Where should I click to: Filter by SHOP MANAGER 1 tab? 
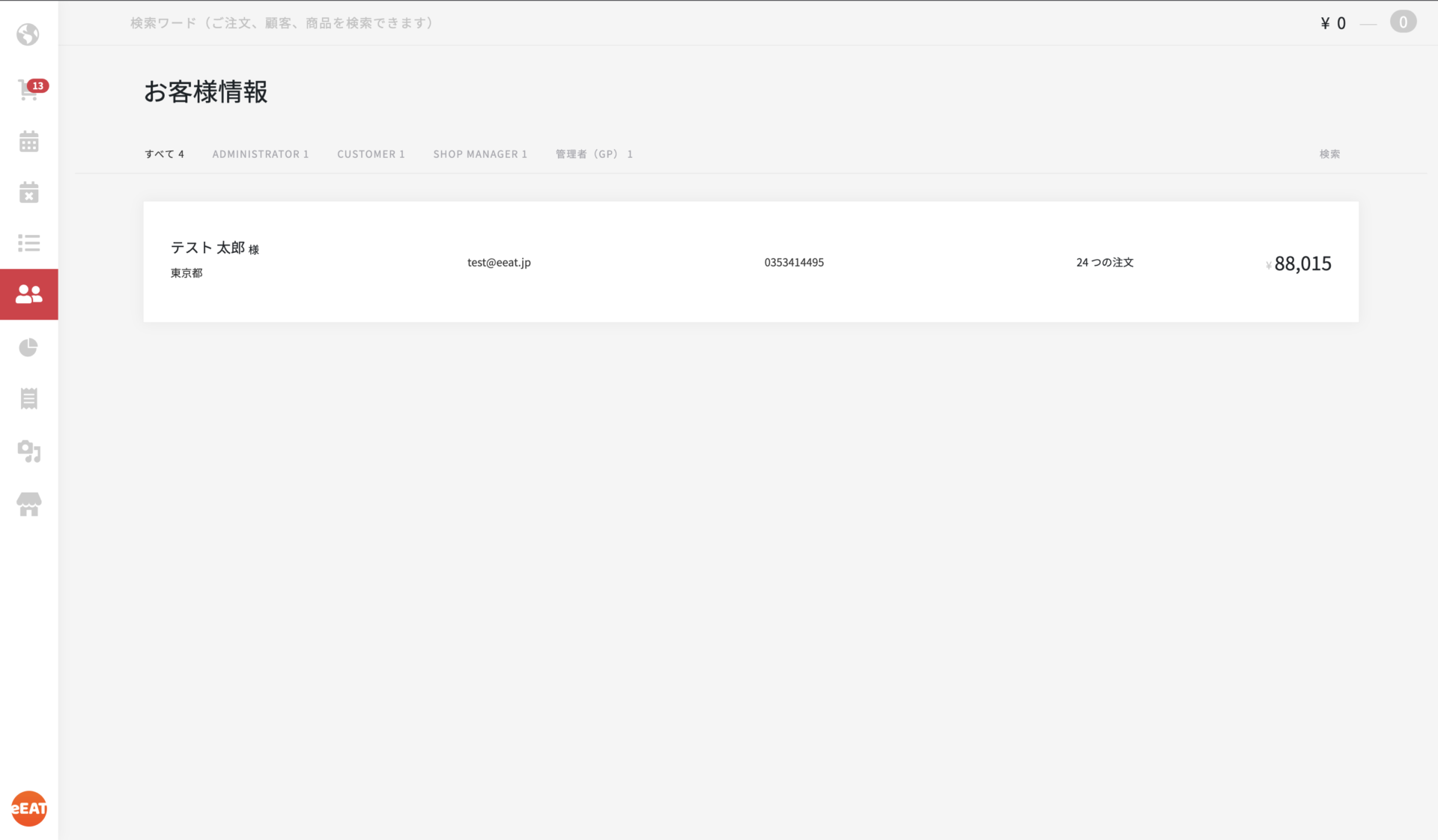point(480,154)
